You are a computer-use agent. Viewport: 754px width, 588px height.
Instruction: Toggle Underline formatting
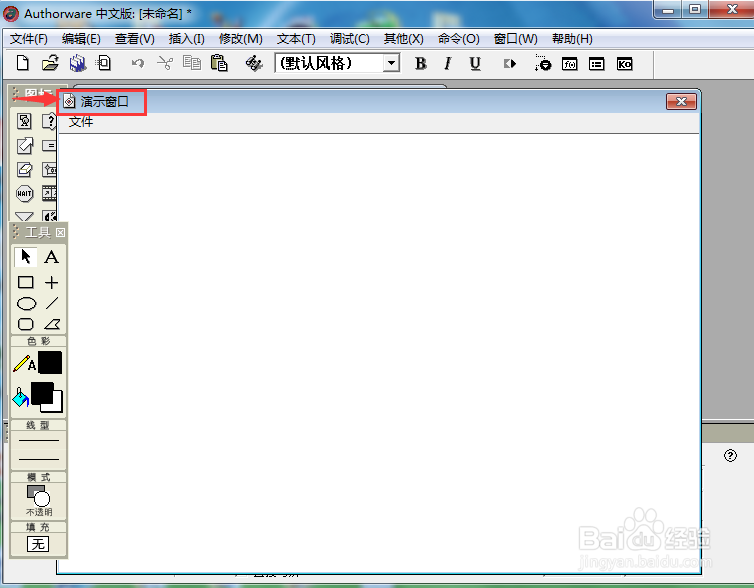click(475, 63)
